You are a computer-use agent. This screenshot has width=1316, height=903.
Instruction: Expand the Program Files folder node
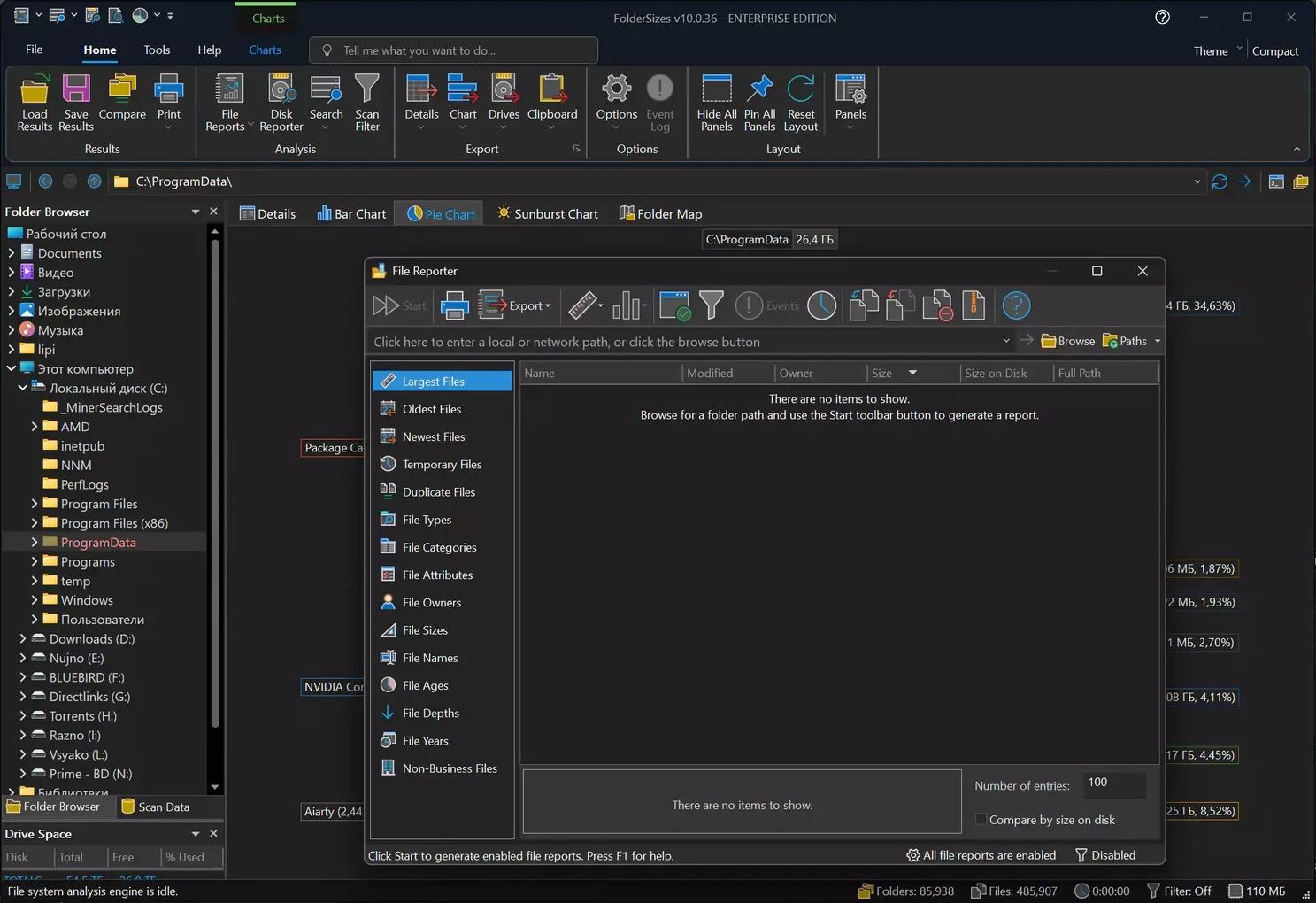point(35,504)
